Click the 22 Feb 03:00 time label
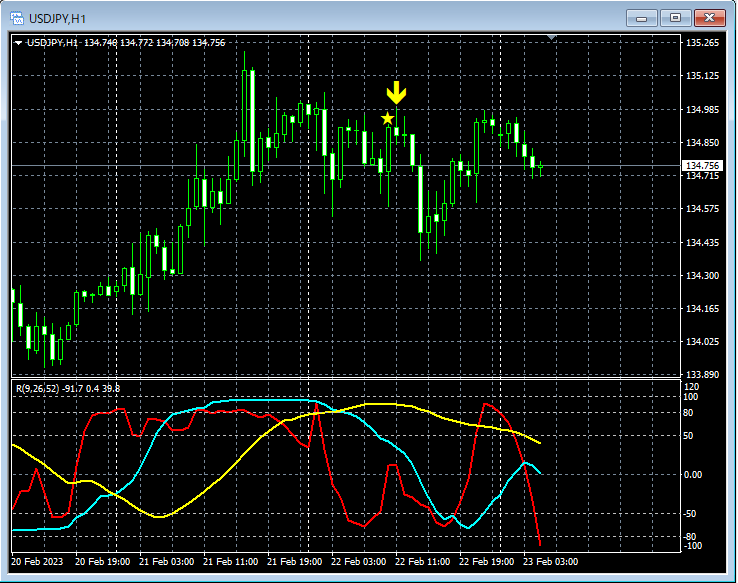Image resolution: width=738 pixels, height=583 pixels. click(359, 562)
